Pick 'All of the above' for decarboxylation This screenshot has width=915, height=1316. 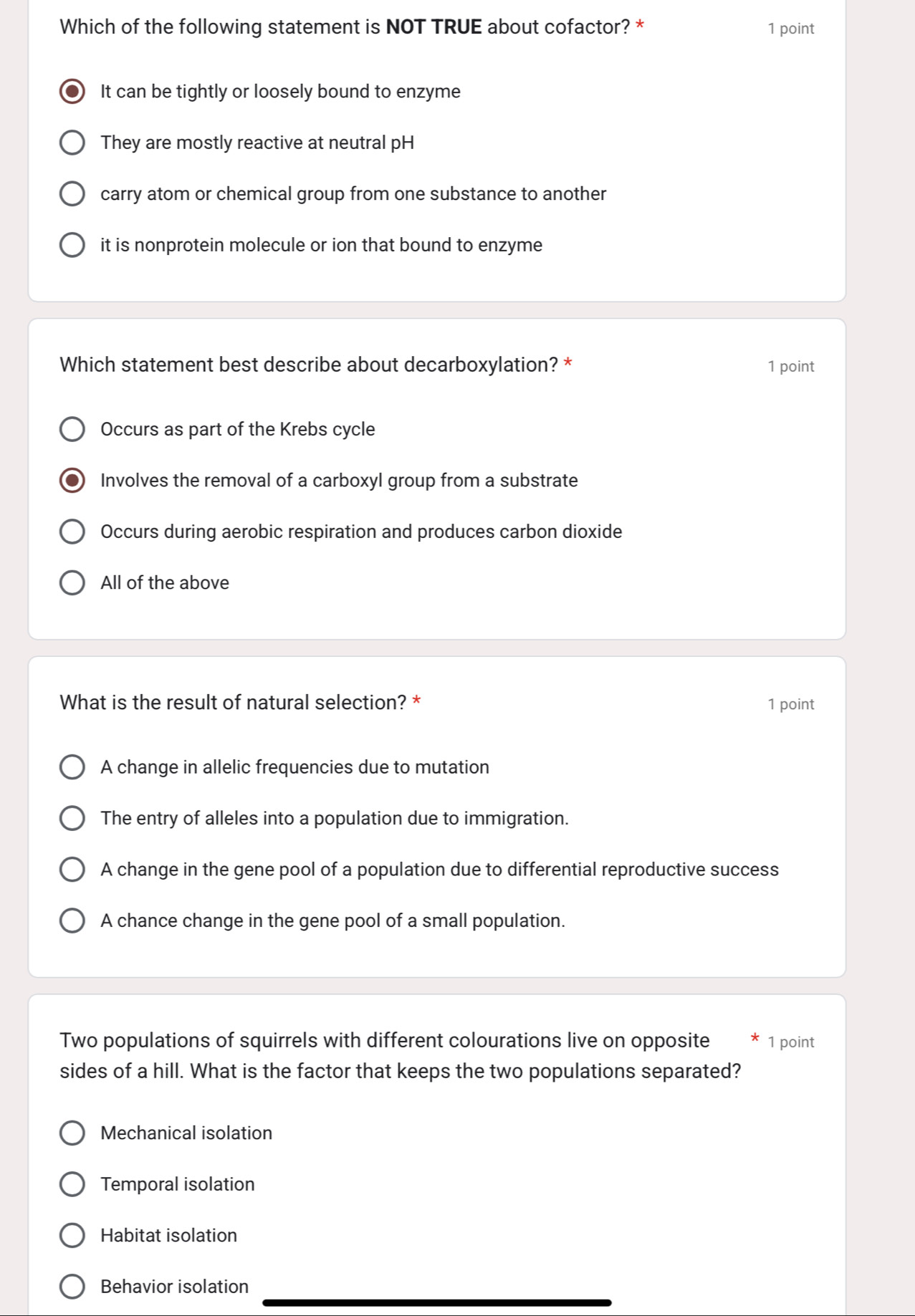tap(72, 583)
